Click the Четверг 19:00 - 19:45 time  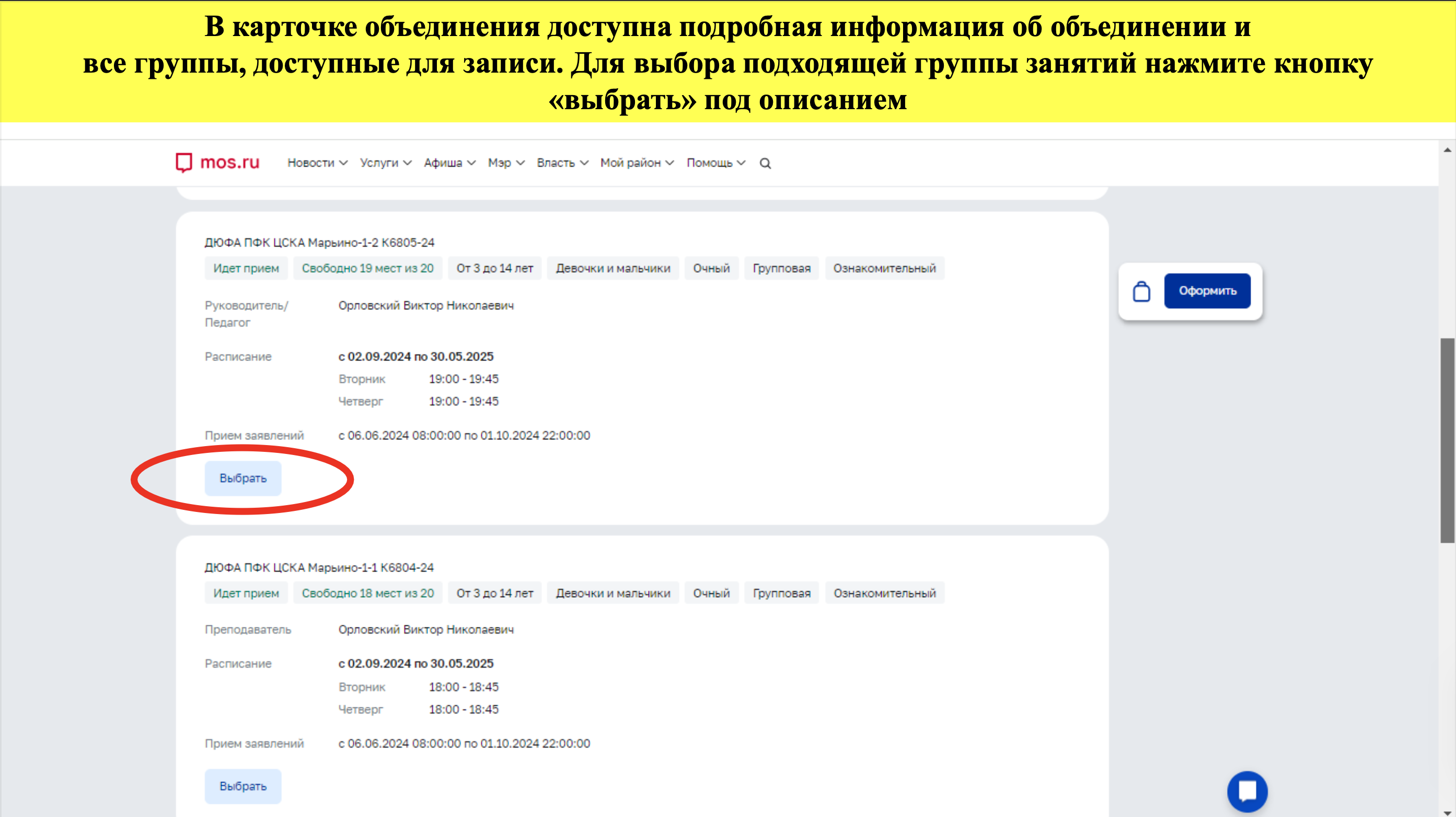464,402
